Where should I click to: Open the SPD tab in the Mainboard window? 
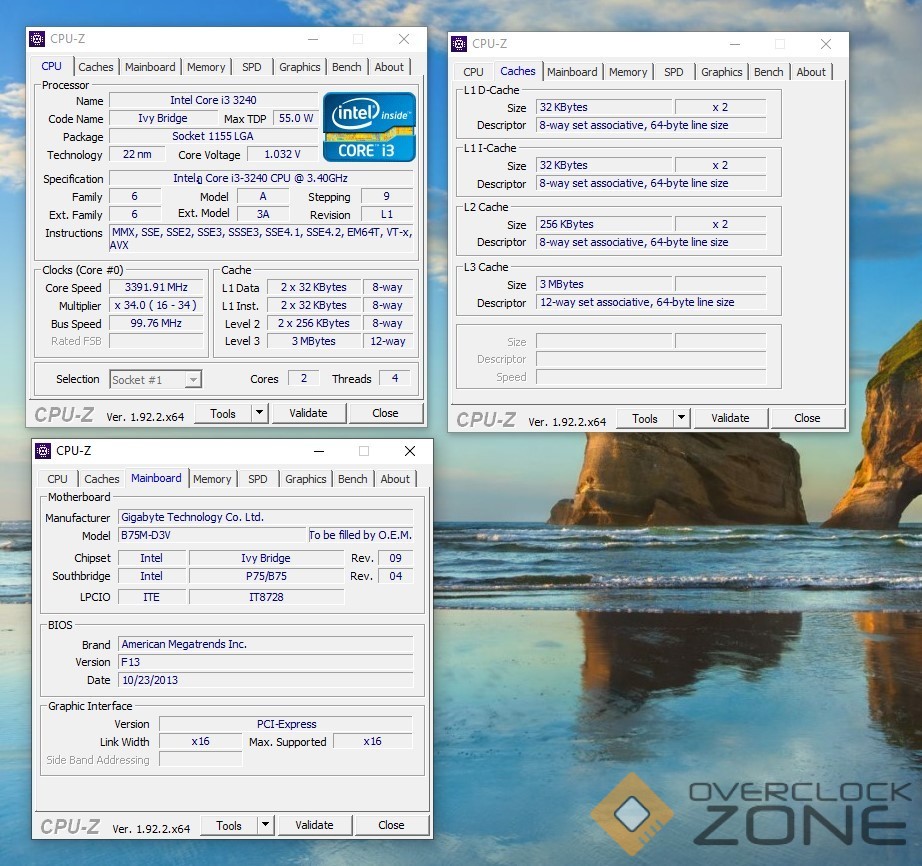coord(258,479)
